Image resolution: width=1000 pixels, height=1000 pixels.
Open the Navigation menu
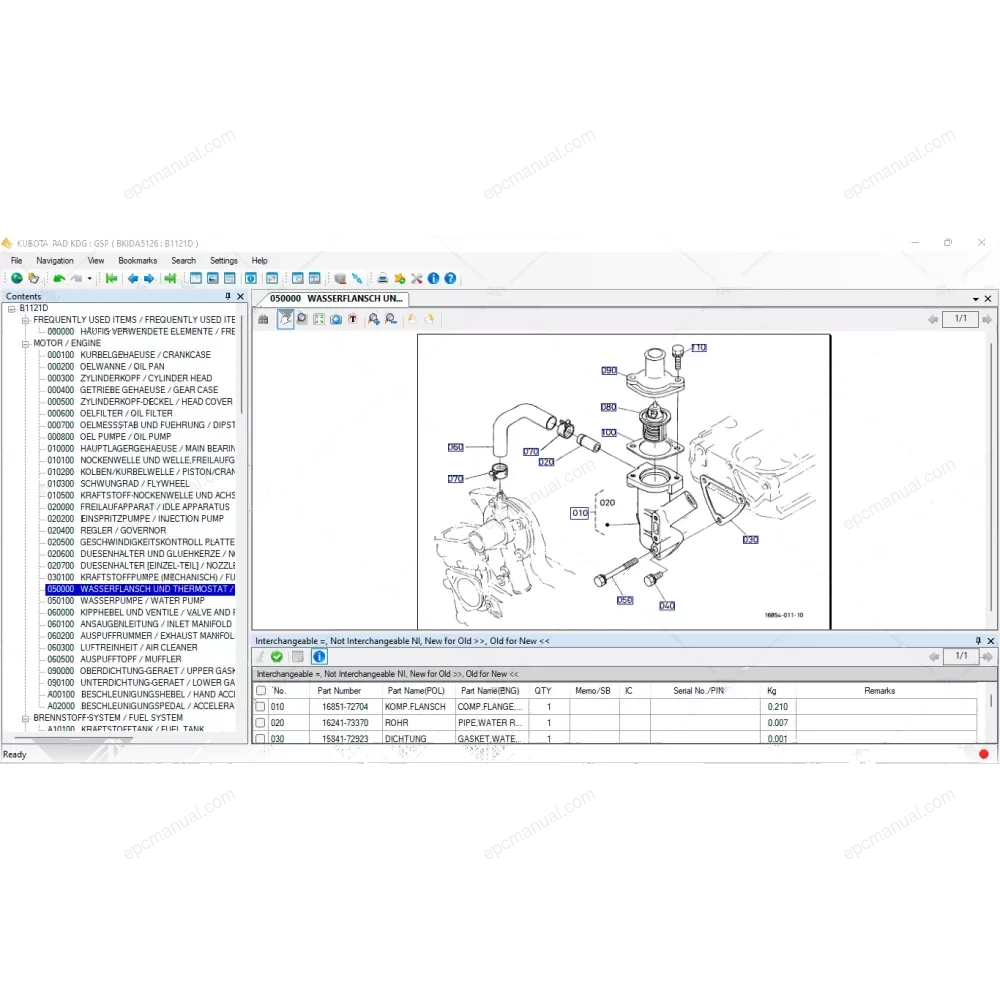[55, 260]
